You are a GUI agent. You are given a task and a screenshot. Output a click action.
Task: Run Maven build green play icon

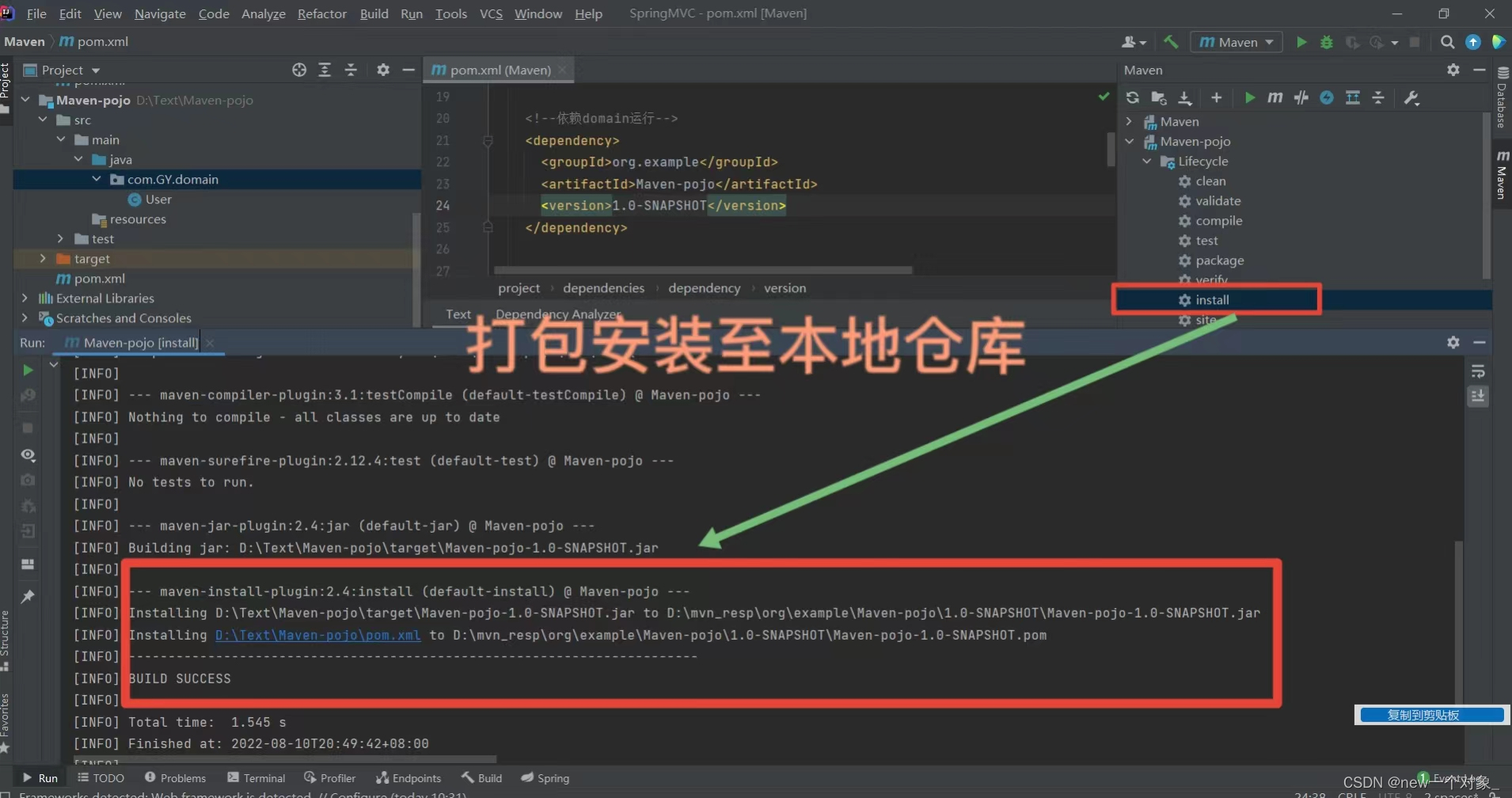coord(1249,97)
